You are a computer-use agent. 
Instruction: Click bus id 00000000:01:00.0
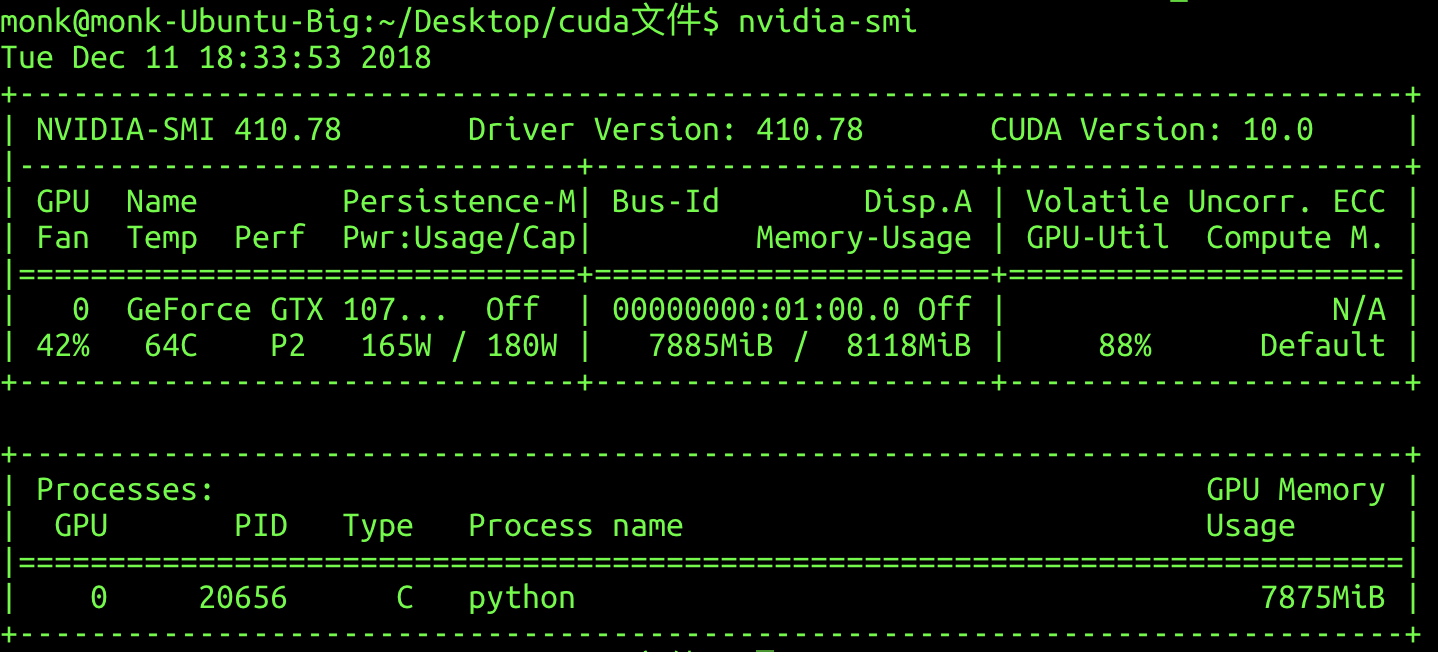(x=755, y=310)
